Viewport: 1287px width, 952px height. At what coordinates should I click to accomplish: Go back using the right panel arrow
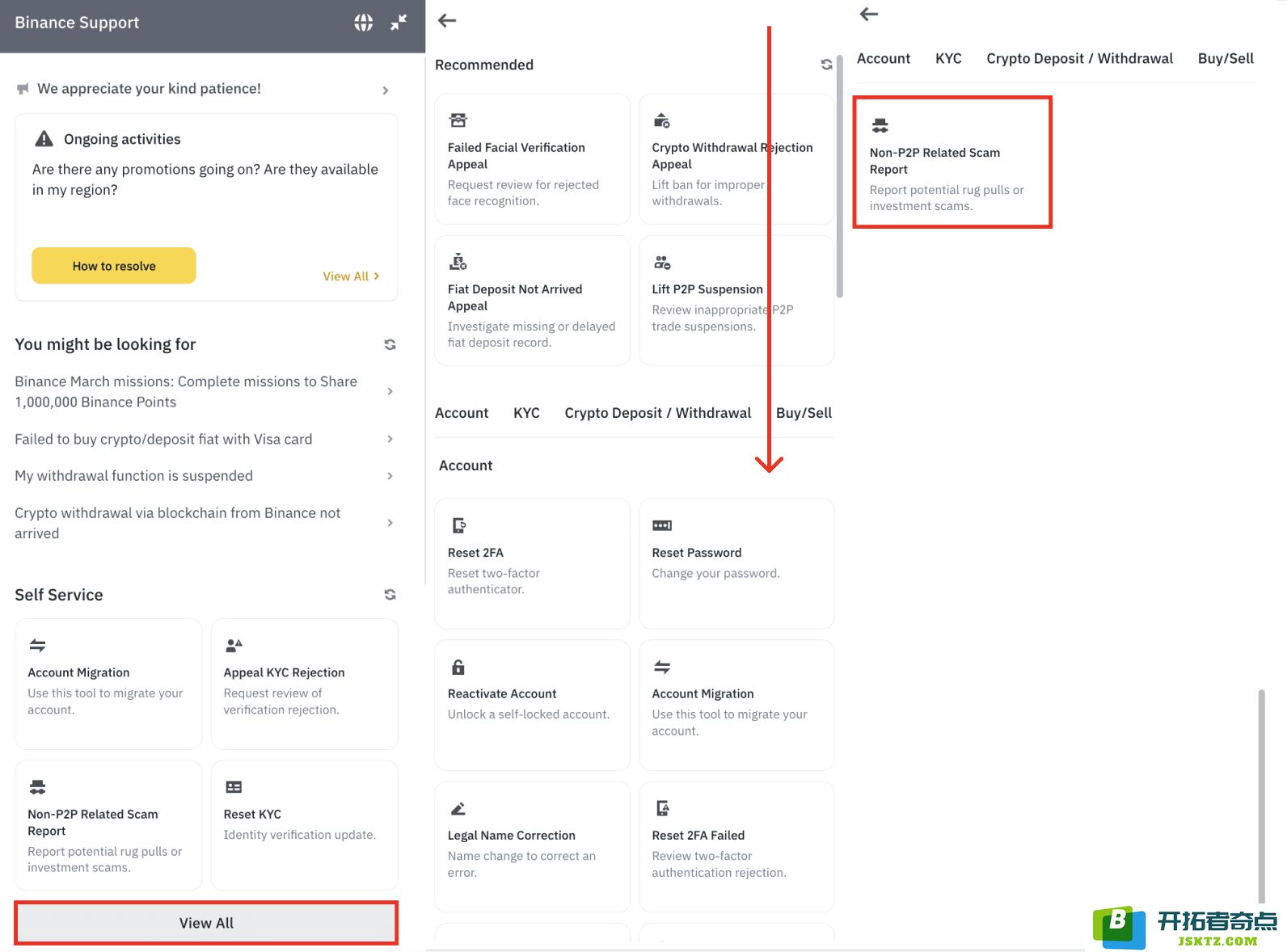[869, 14]
